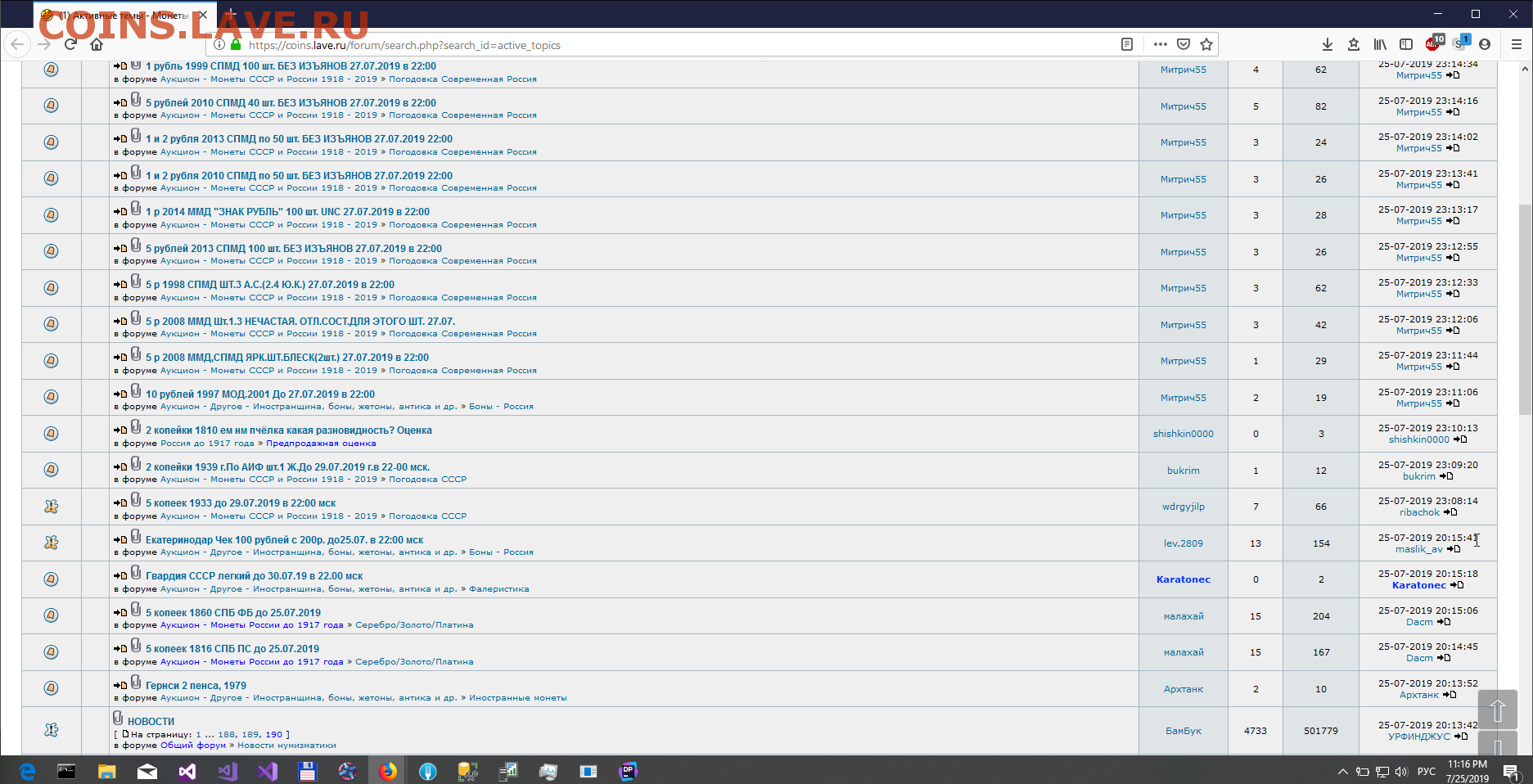
Task: Expand hidden system tray icons chevron
Action: click(x=1342, y=771)
